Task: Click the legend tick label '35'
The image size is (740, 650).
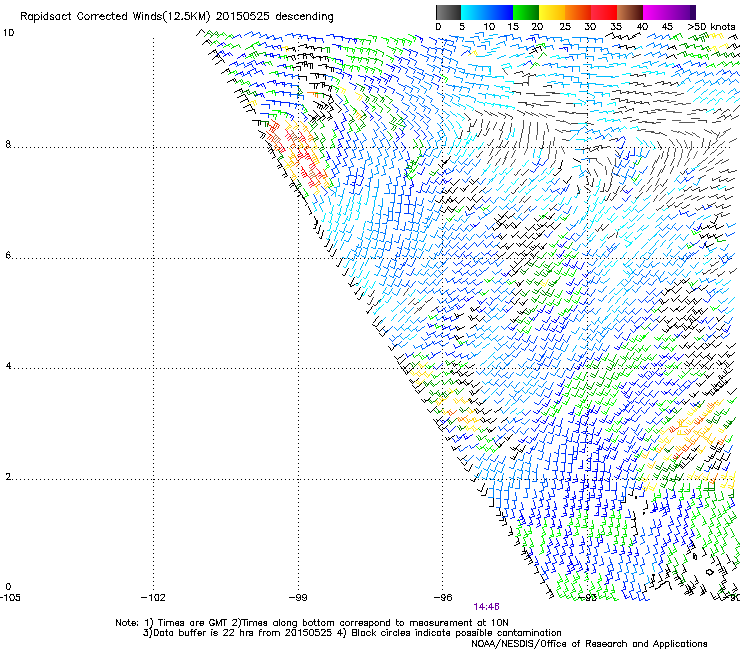Action: 616,27
